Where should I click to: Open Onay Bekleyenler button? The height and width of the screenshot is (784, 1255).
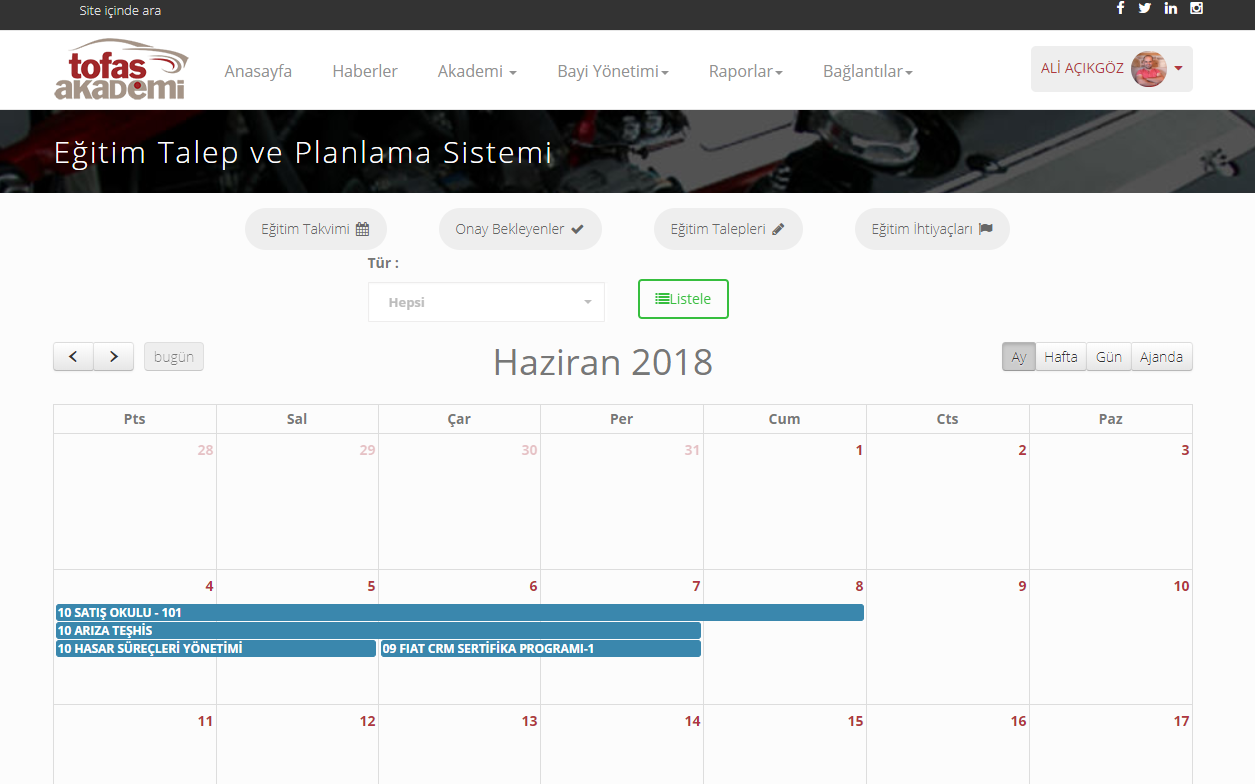(x=520, y=229)
